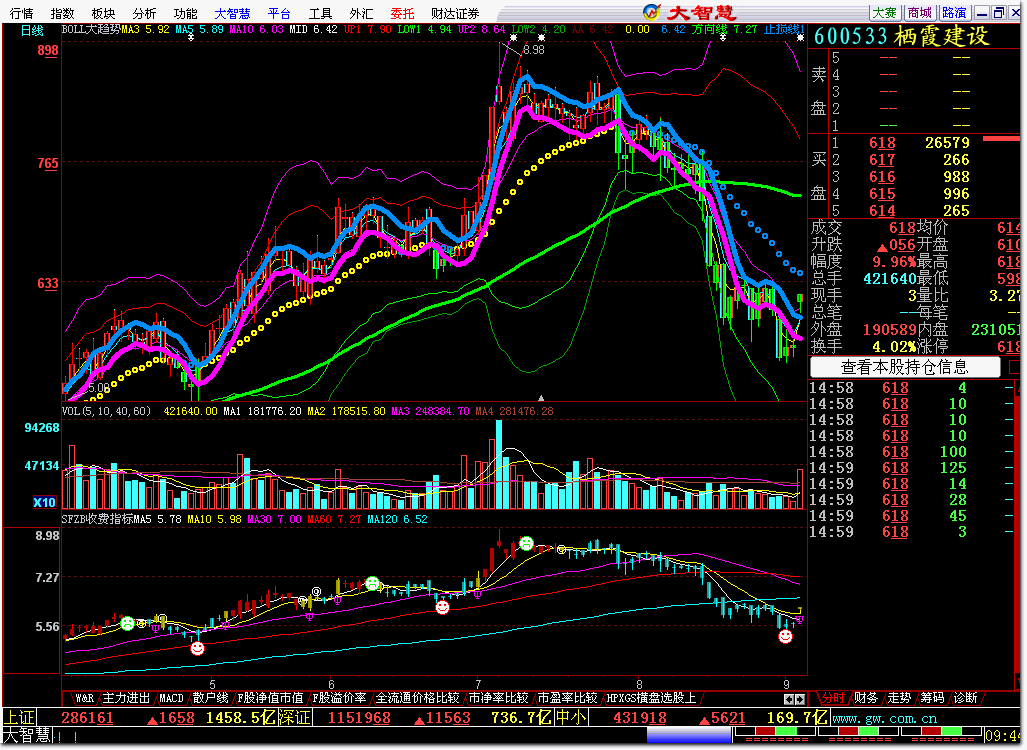1027x750 pixels.
Task: Click the 深证 index label
Action: pos(295,718)
